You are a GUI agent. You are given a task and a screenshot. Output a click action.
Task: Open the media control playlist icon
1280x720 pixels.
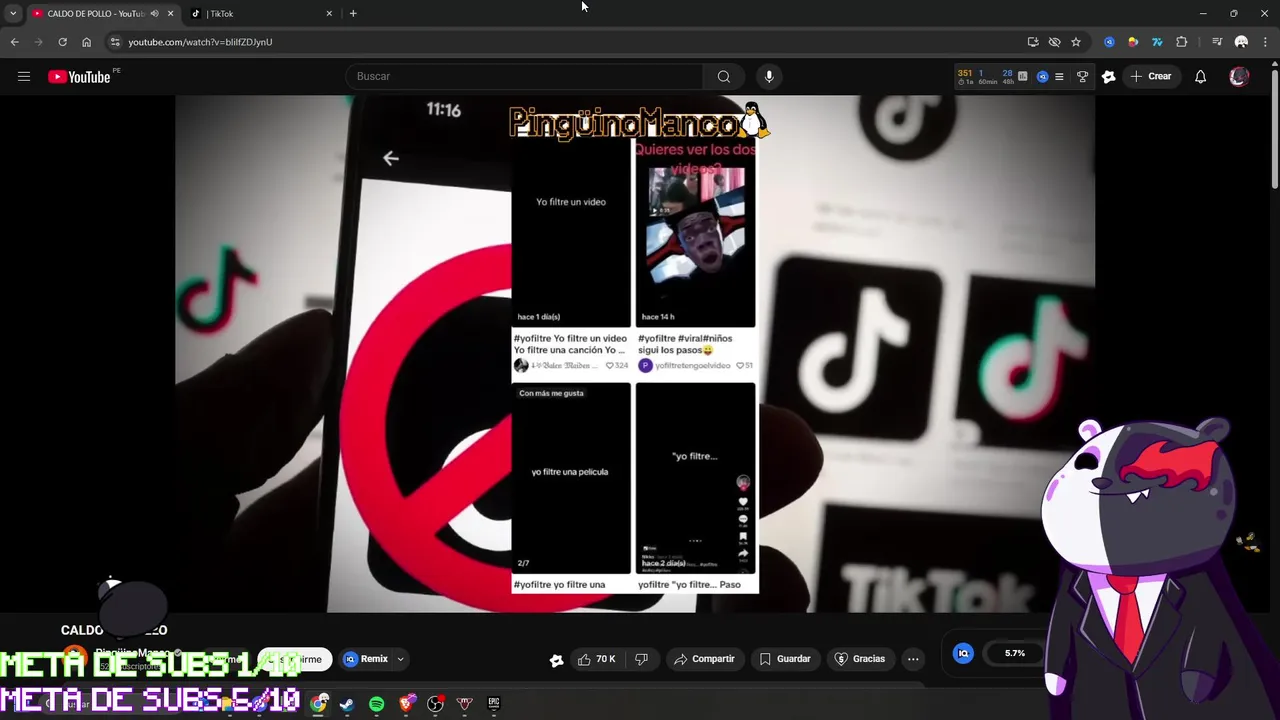pos(1217,42)
